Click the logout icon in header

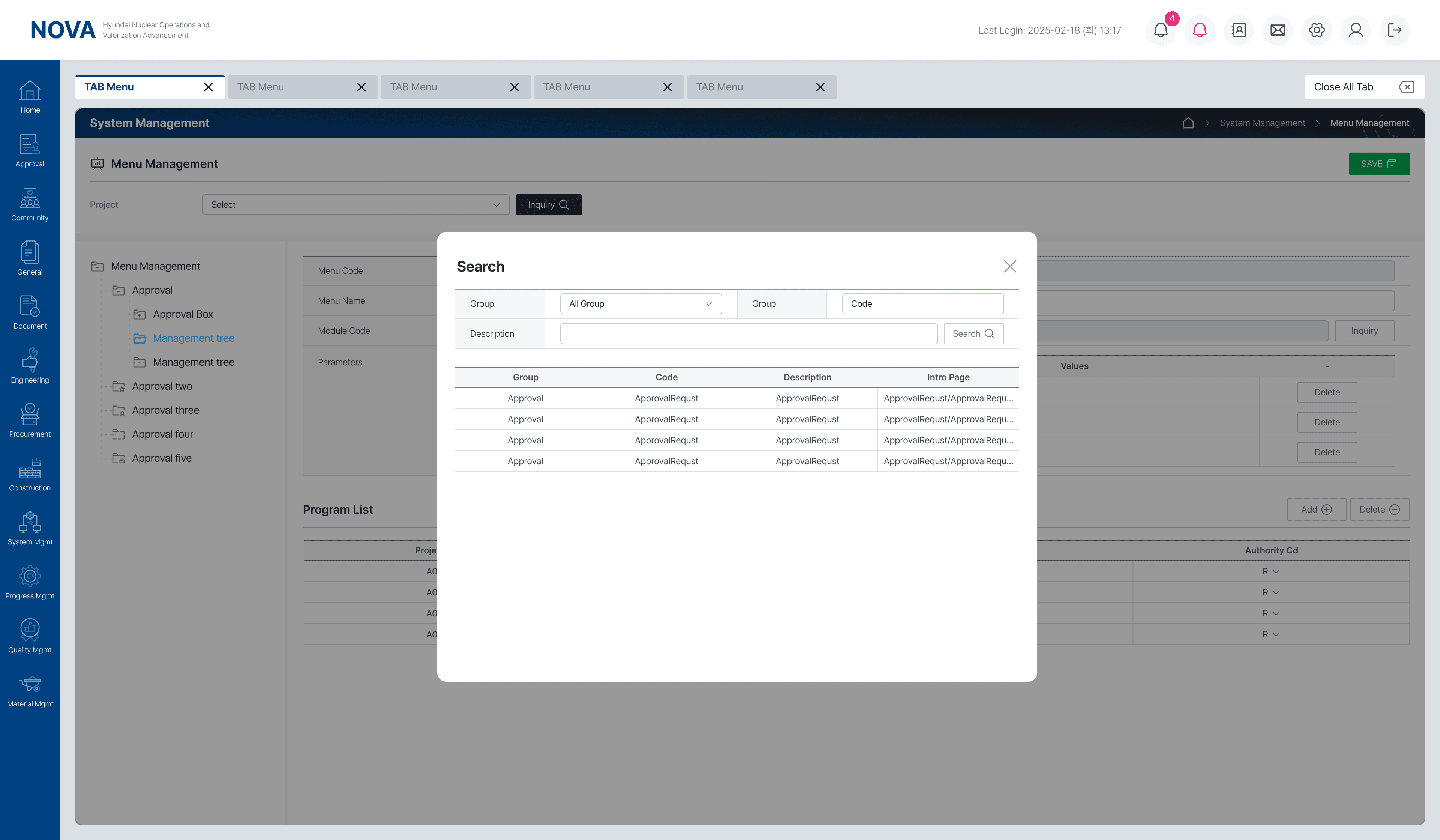click(x=1394, y=30)
